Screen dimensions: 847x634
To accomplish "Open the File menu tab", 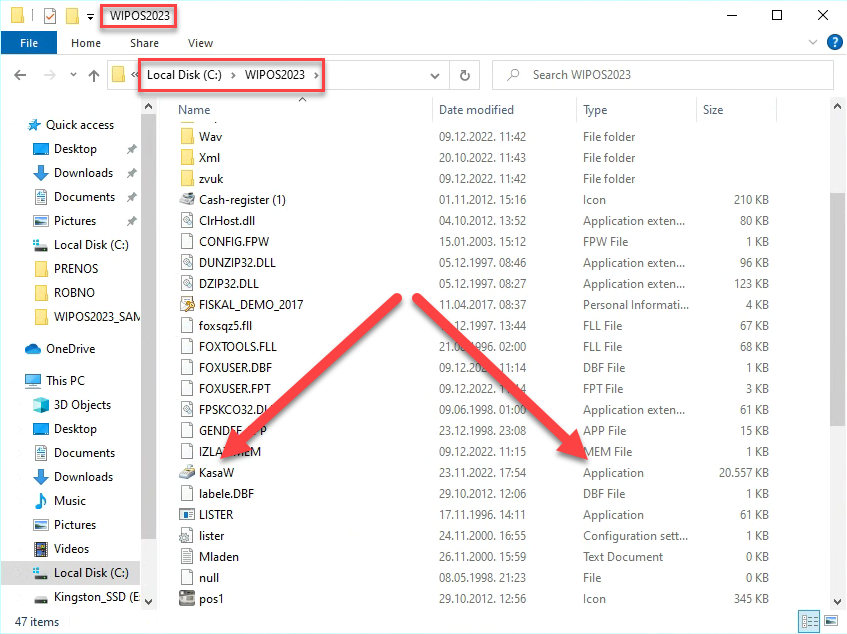I will point(29,43).
